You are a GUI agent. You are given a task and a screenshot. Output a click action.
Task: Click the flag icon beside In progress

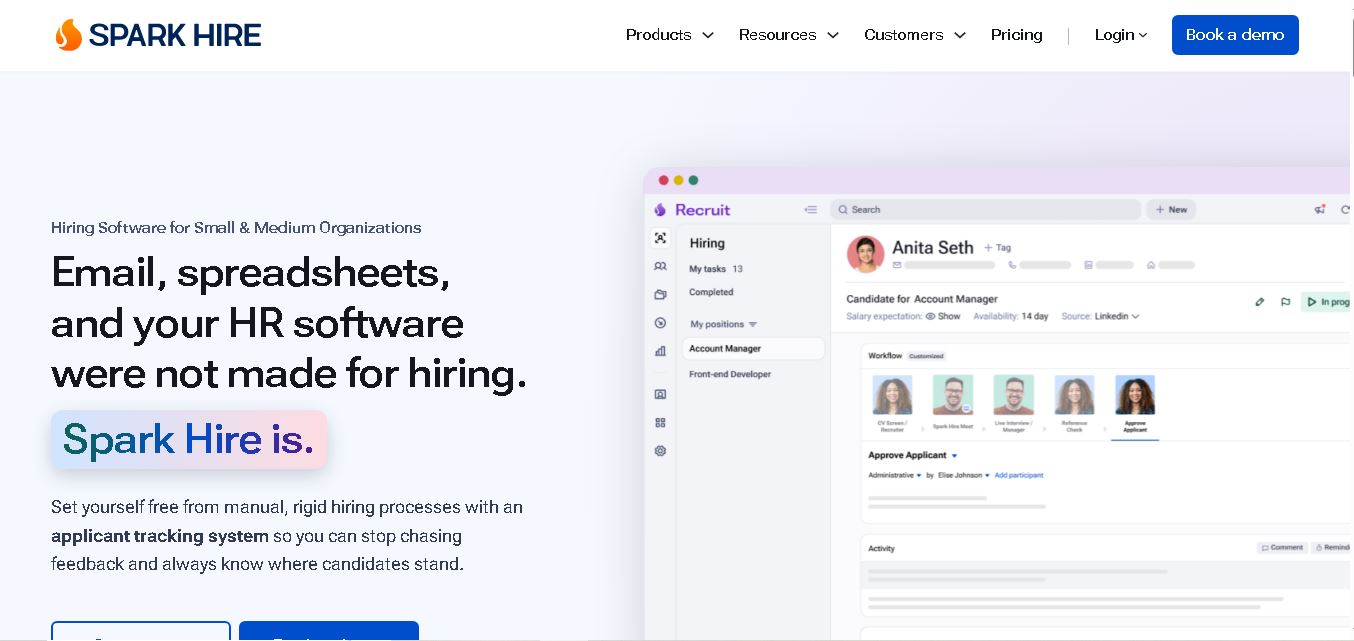point(1285,301)
